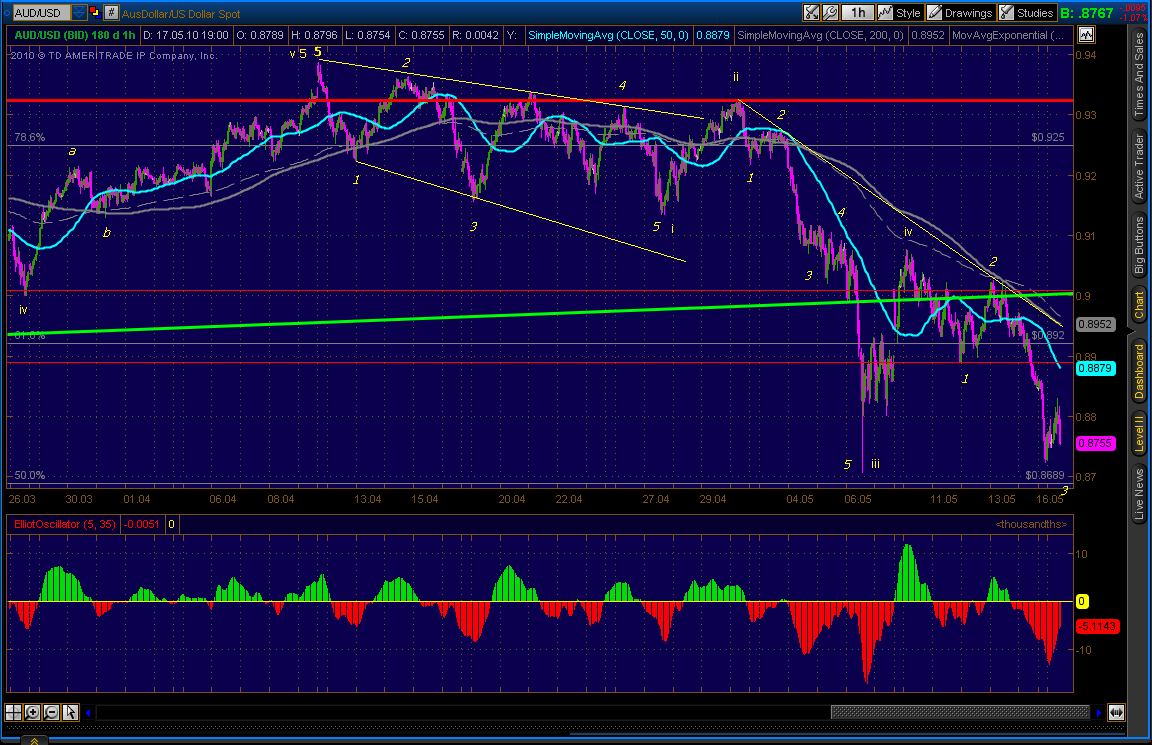This screenshot has height=745, width=1152.
Task: Click the C: 0.8755 close value
Action: coord(422,35)
